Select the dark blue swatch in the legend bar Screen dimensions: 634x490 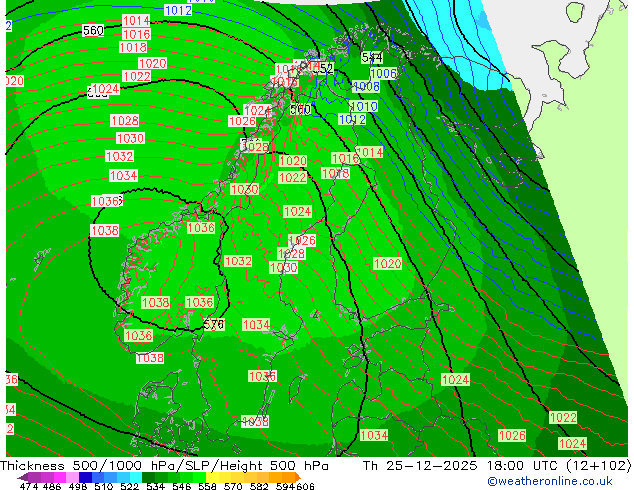click(x=85, y=477)
